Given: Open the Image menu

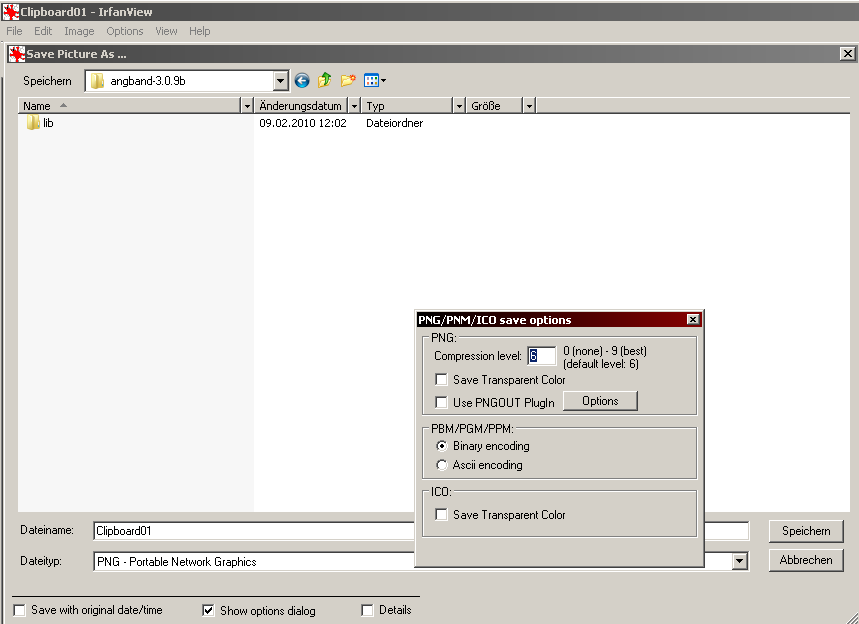Looking at the screenshot, I should tap(79, 31).
